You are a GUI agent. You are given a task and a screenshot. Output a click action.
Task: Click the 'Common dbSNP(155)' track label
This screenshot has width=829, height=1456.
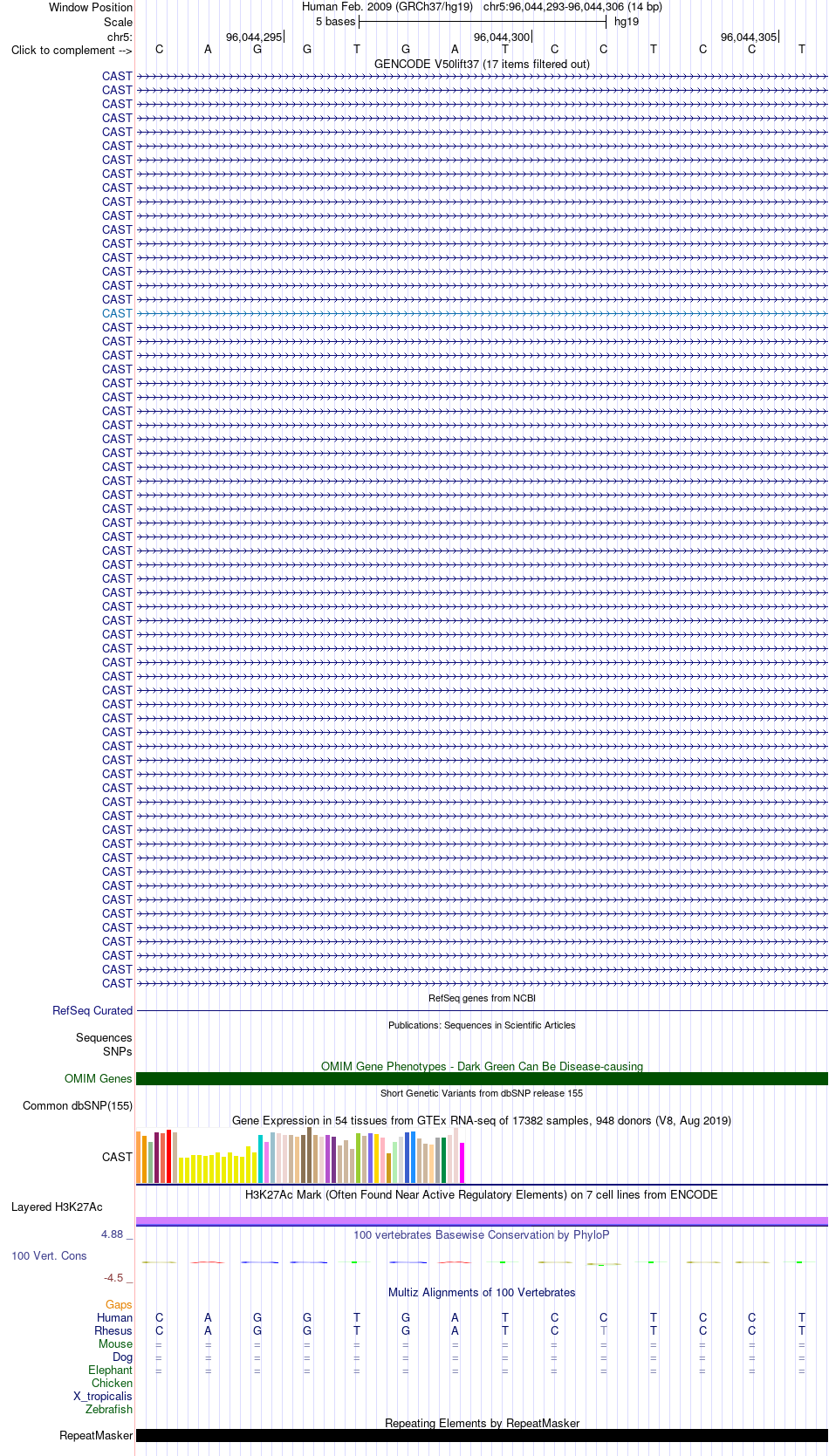(78, 1105)
